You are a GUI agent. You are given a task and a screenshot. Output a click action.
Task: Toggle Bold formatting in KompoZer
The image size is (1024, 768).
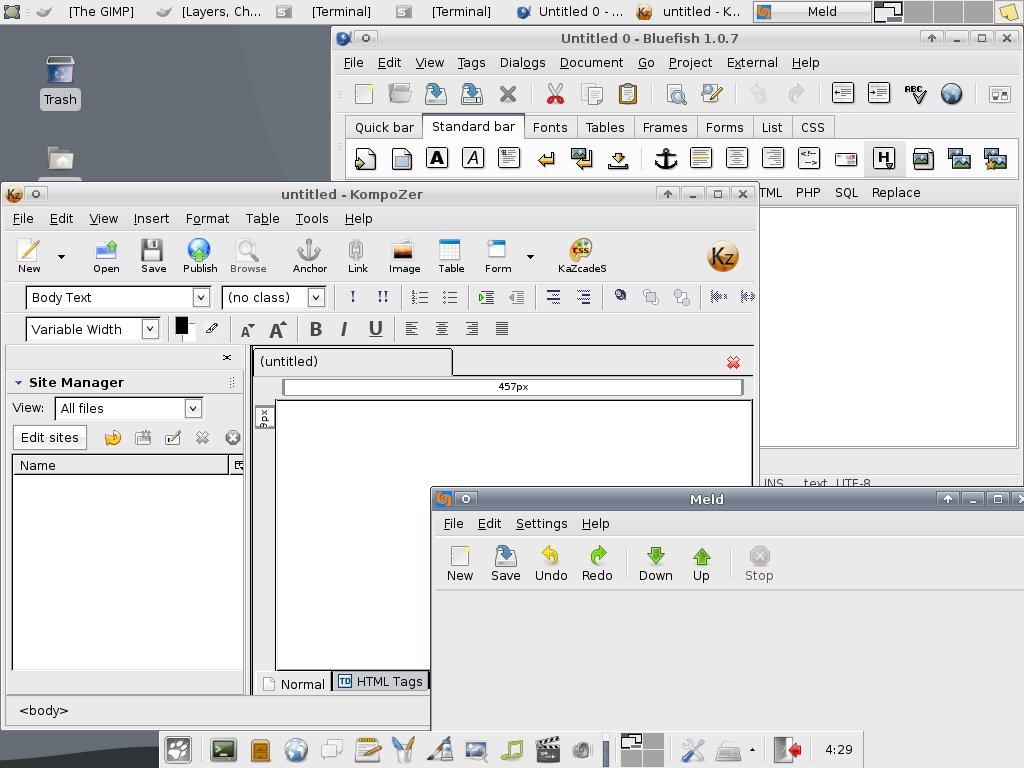pyautogui.click(x=315, y=329)
